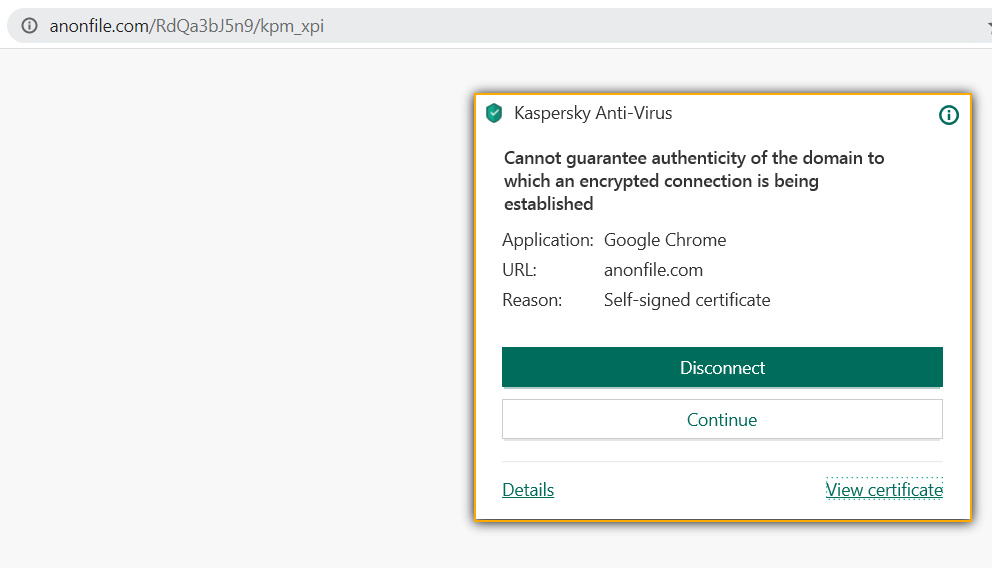Viewport: 1000px width, 568px height.
Task: Click blank page area left of popup
Action: coord(236,306)
